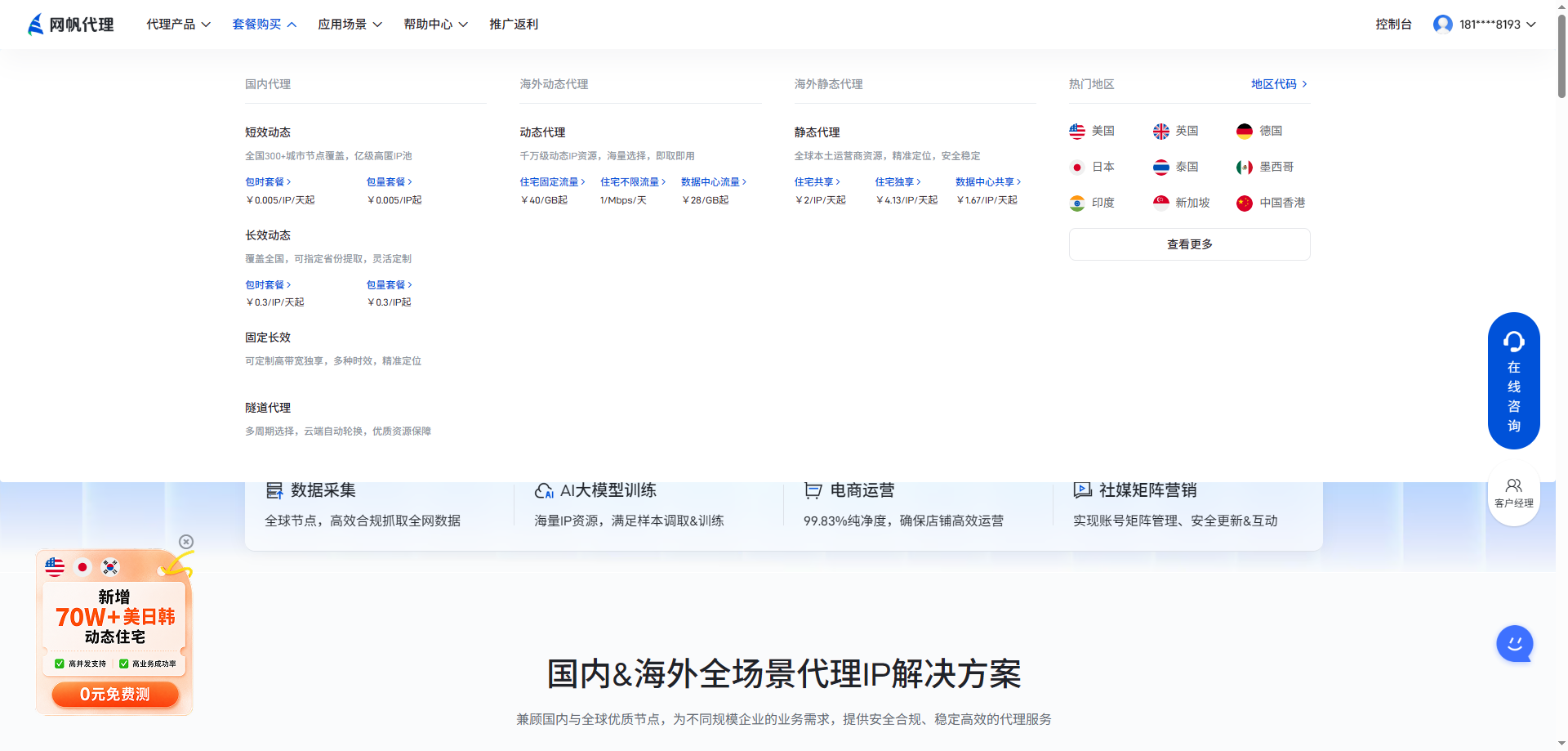
Task: Click the 0元免费测 button
Action: (x=115, y=695)
